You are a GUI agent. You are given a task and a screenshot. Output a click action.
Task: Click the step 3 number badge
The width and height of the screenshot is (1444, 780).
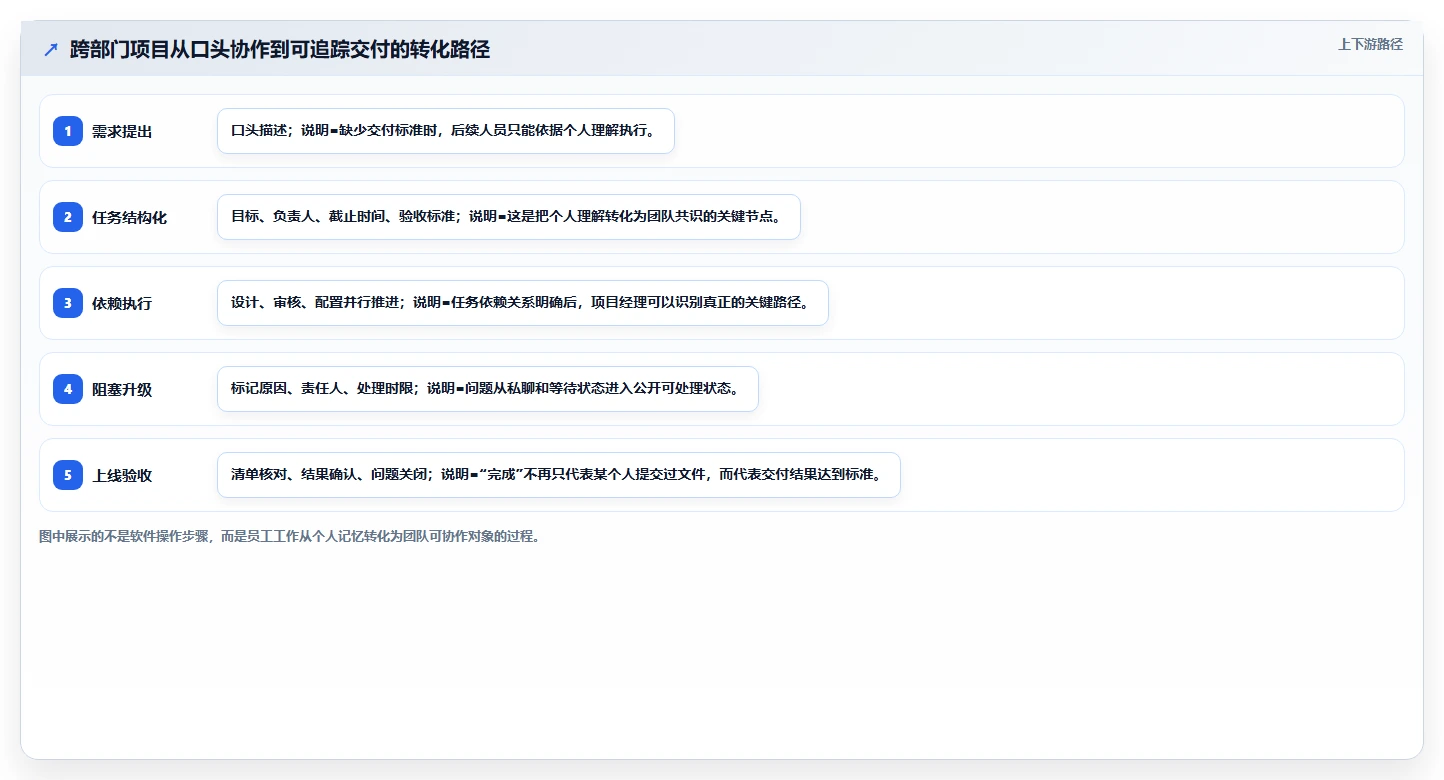[68, 303]
